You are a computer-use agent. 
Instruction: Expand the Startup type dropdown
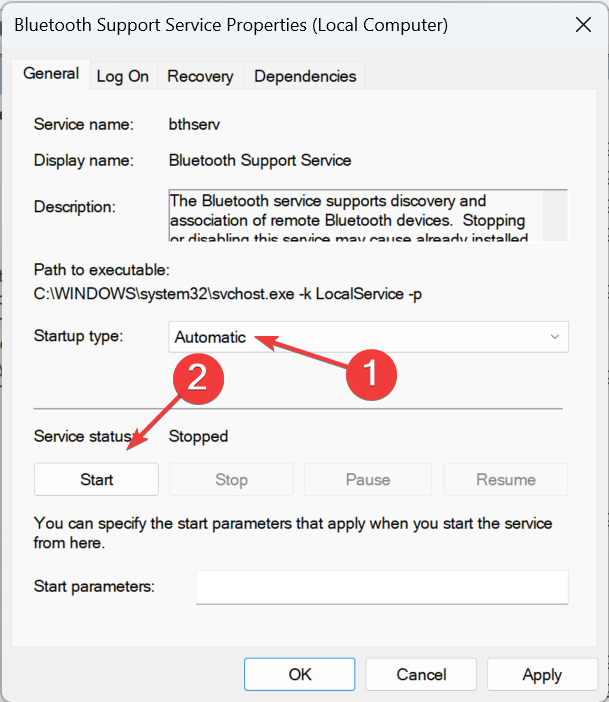coord(368,337)
